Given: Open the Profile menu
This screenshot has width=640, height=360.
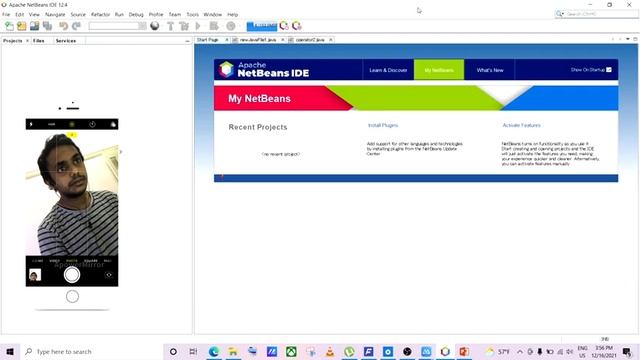Looking at the screenshot, I should tap(156, 14).
